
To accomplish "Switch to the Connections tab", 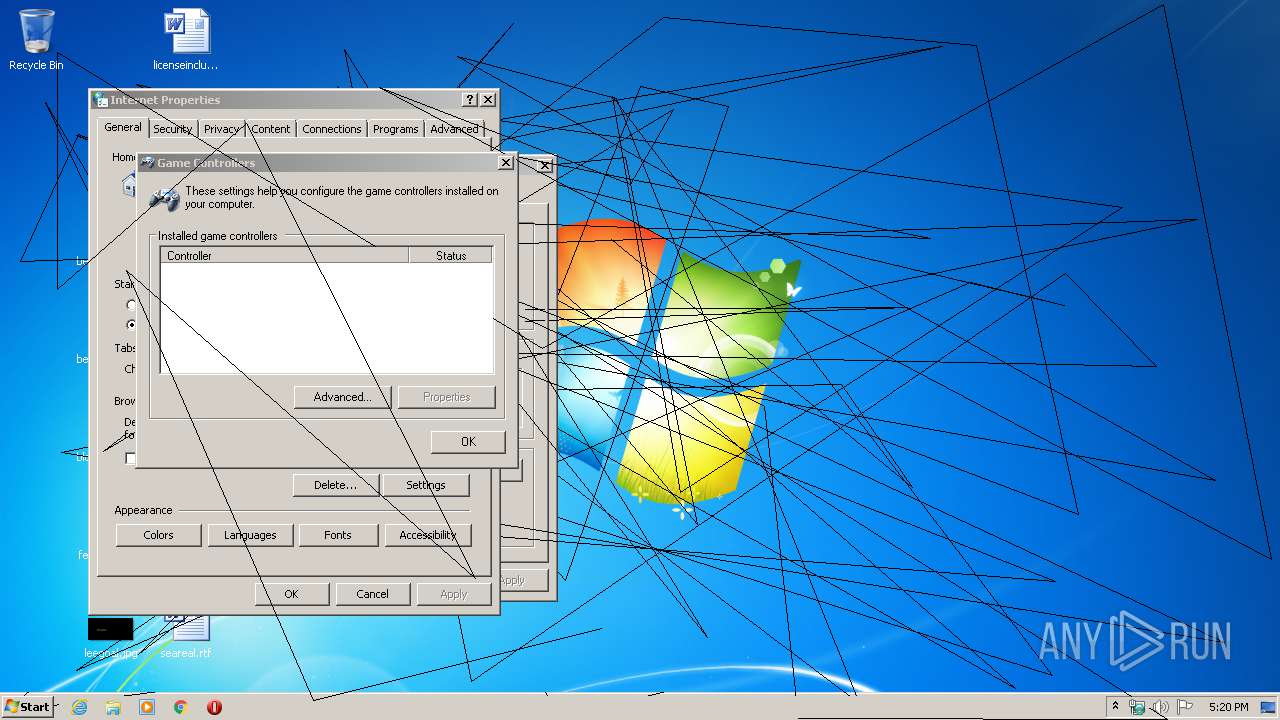I will click(x=331, y=129).
